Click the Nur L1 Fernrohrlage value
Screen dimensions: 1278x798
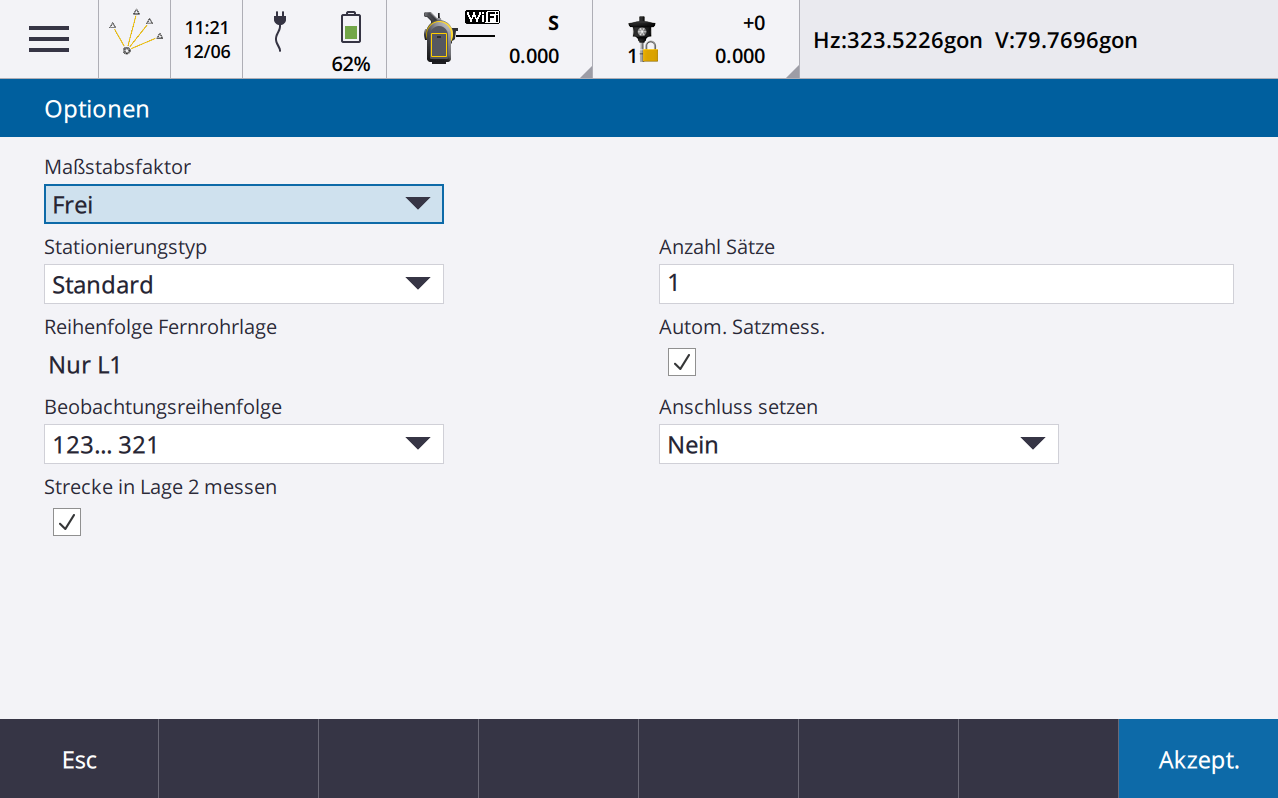pos(85,365)
